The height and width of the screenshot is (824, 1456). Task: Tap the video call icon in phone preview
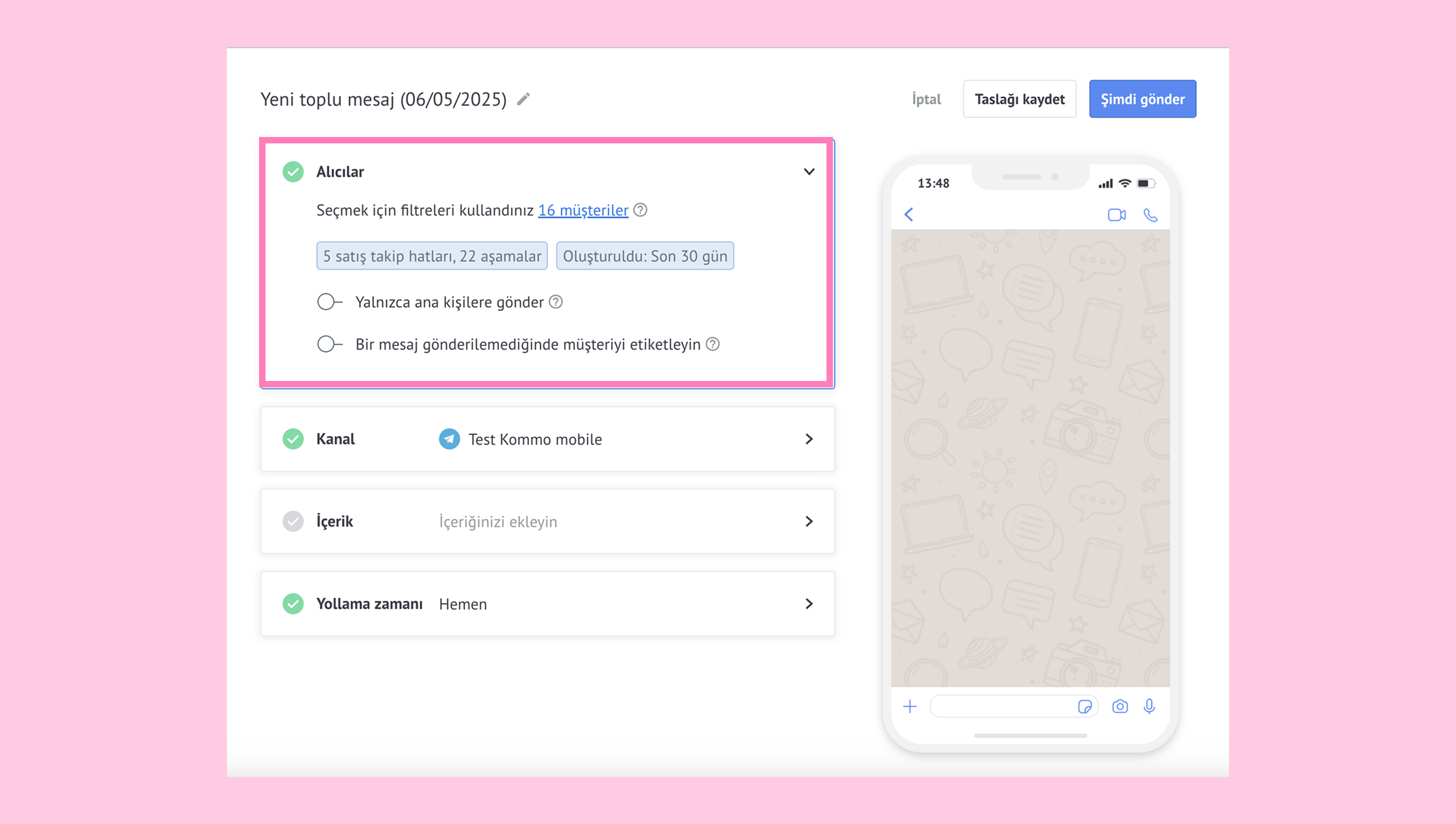click(x=1117, y=215)
